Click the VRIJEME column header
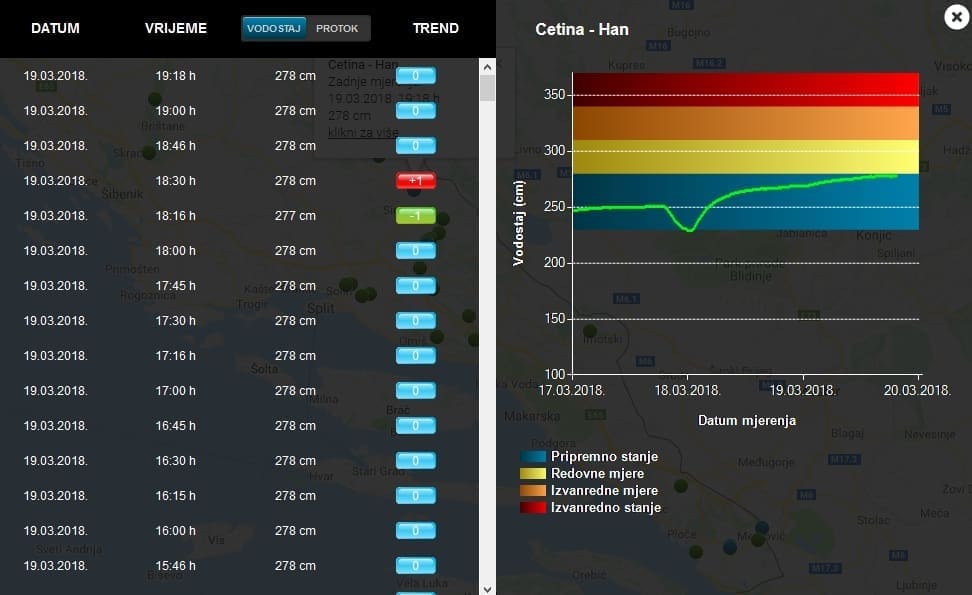Screen dimensions: 972x595 tap(176, 28)
